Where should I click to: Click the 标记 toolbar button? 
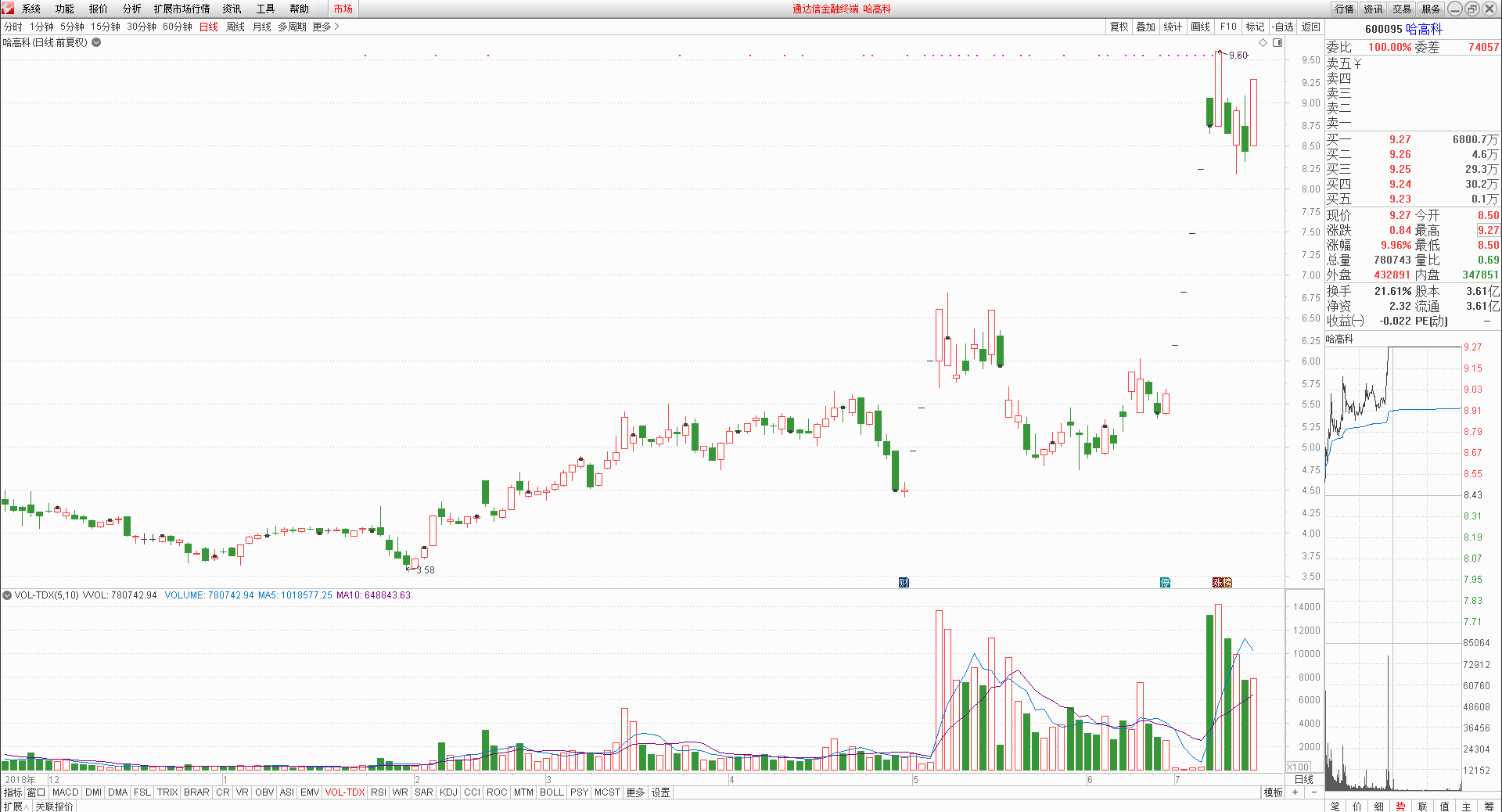point(1255,27)
